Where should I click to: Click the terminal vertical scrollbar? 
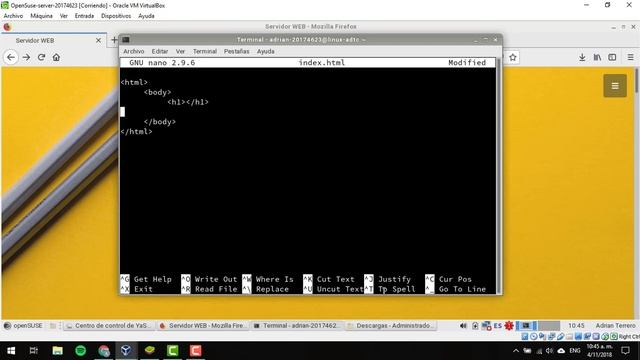pyautogui.click(x=498, y=176)
